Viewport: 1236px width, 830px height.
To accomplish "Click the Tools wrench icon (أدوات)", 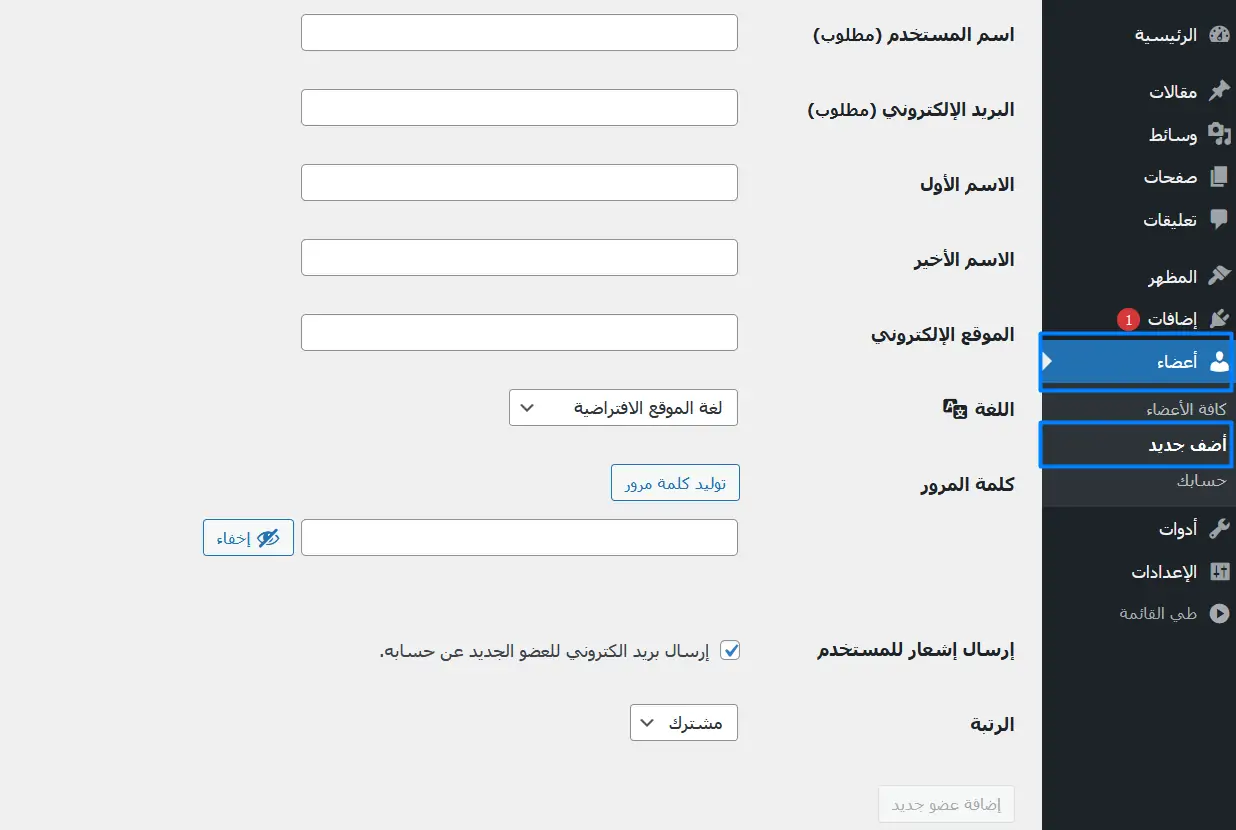I will pos(1218,529).
